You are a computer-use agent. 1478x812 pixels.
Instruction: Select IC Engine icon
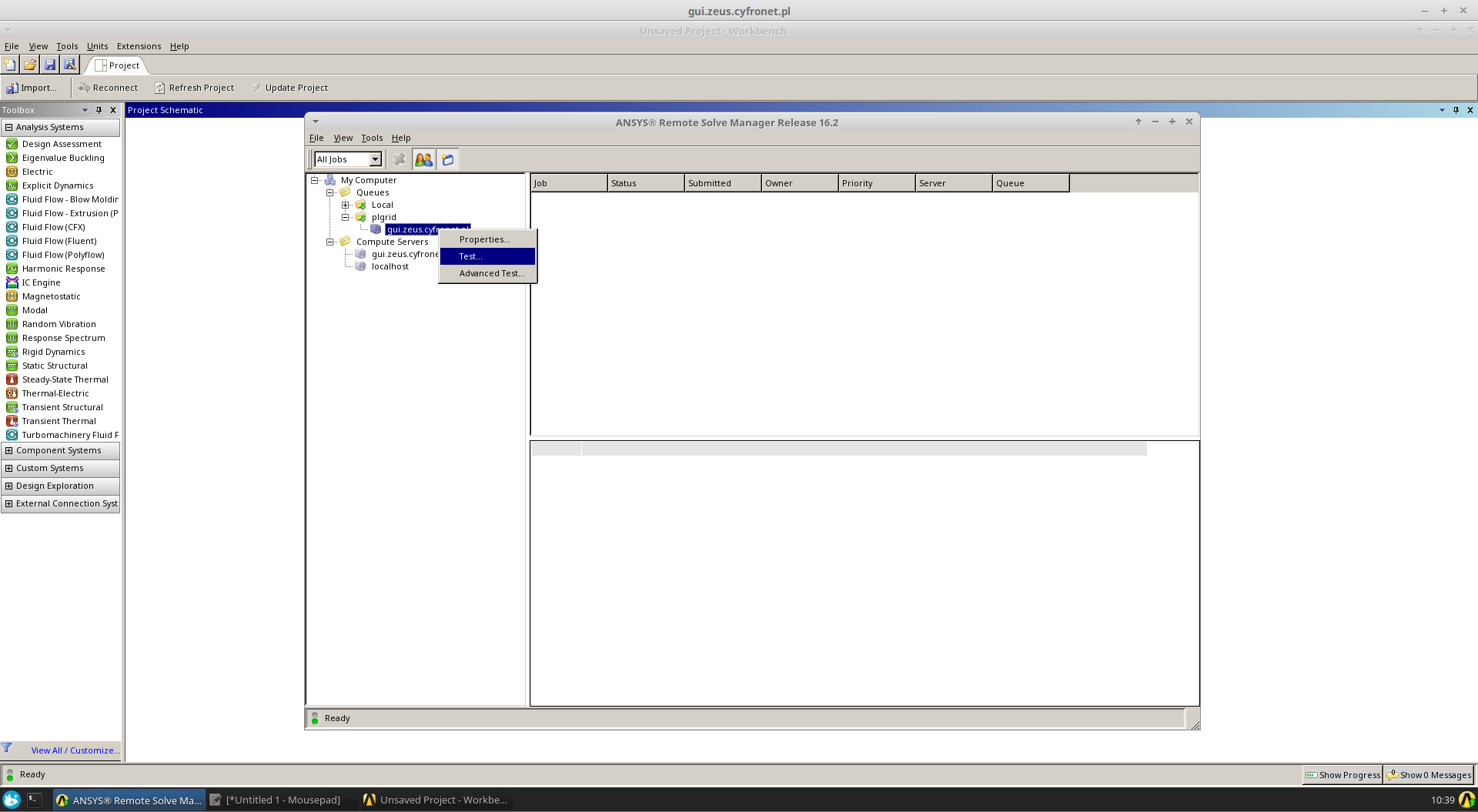point(12,282)
